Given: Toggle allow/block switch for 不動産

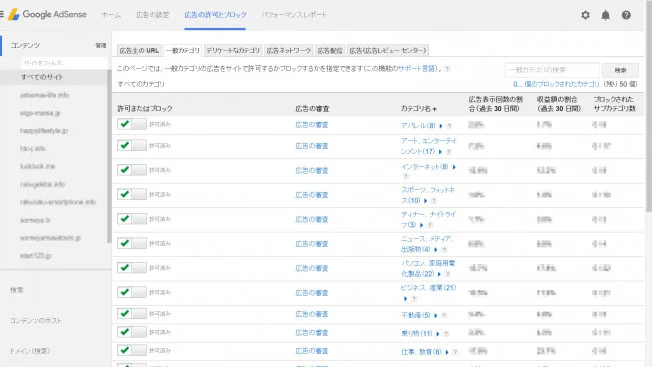Looking at the screenshot, I should (x=132, y=313).
